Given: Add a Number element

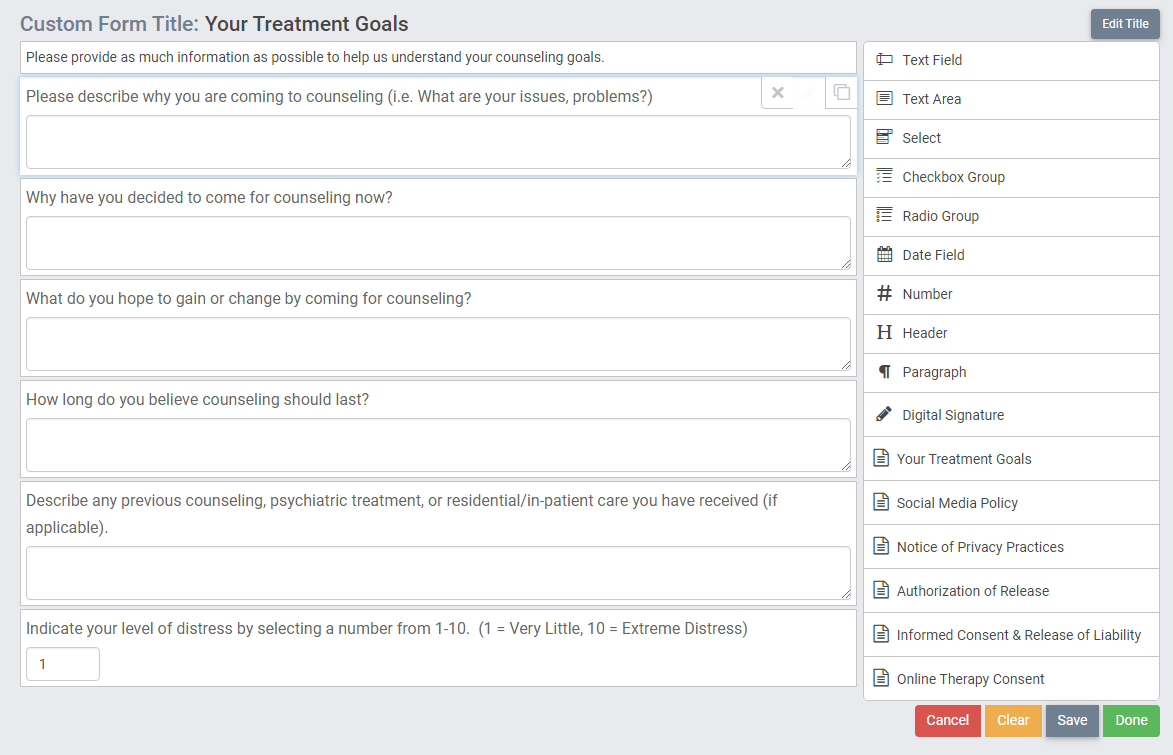Looking at the screenshot, I should pos(1011,294).
